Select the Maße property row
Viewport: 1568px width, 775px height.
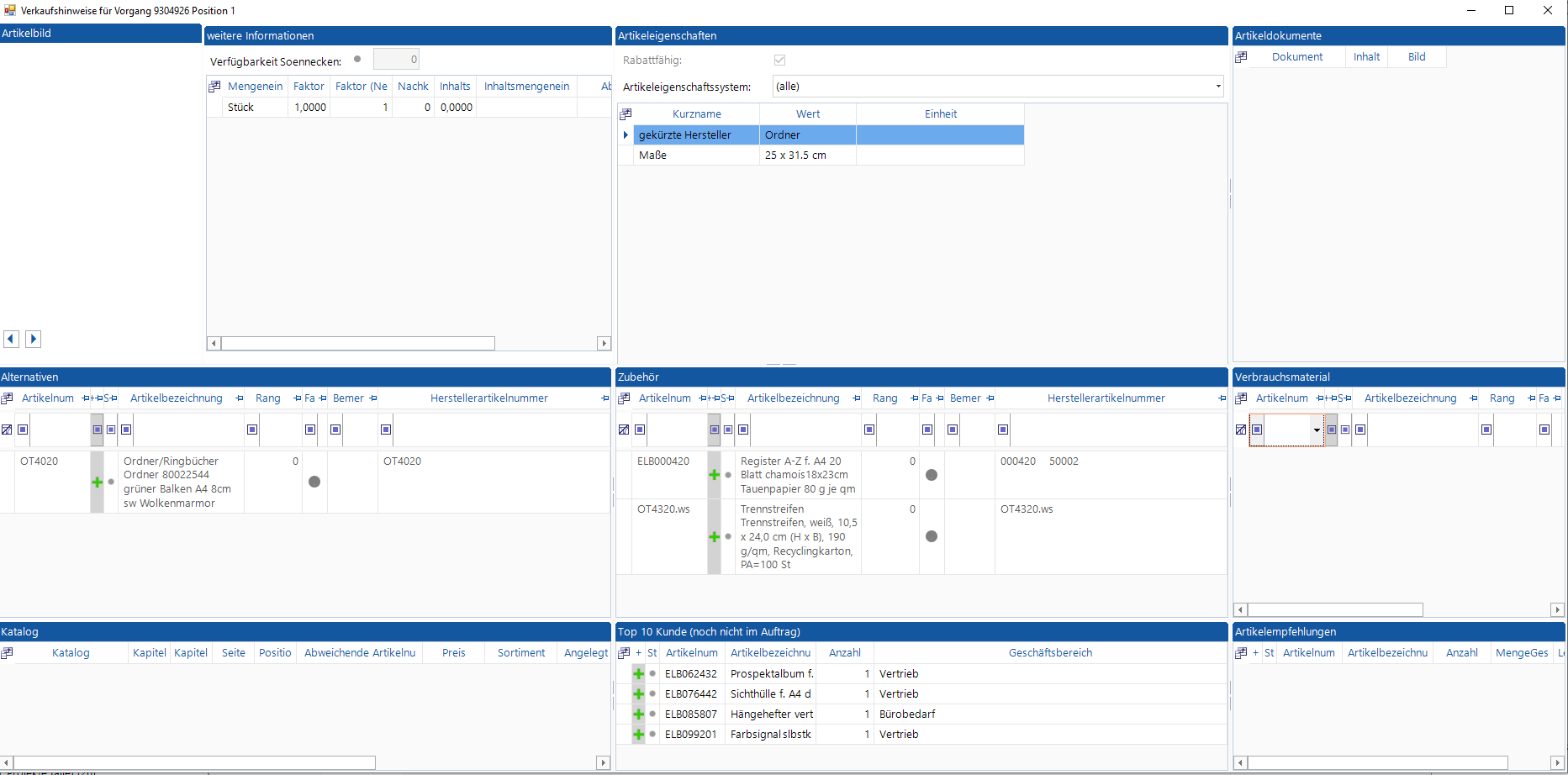coord(698,156)
